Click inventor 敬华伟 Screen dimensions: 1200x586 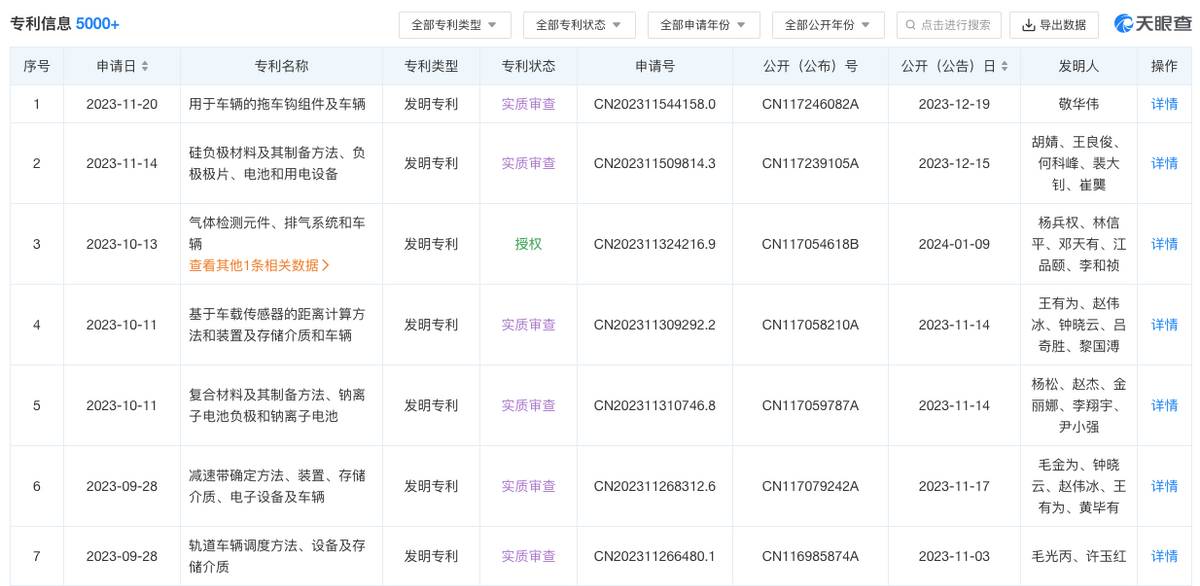tap(1079, 104)
